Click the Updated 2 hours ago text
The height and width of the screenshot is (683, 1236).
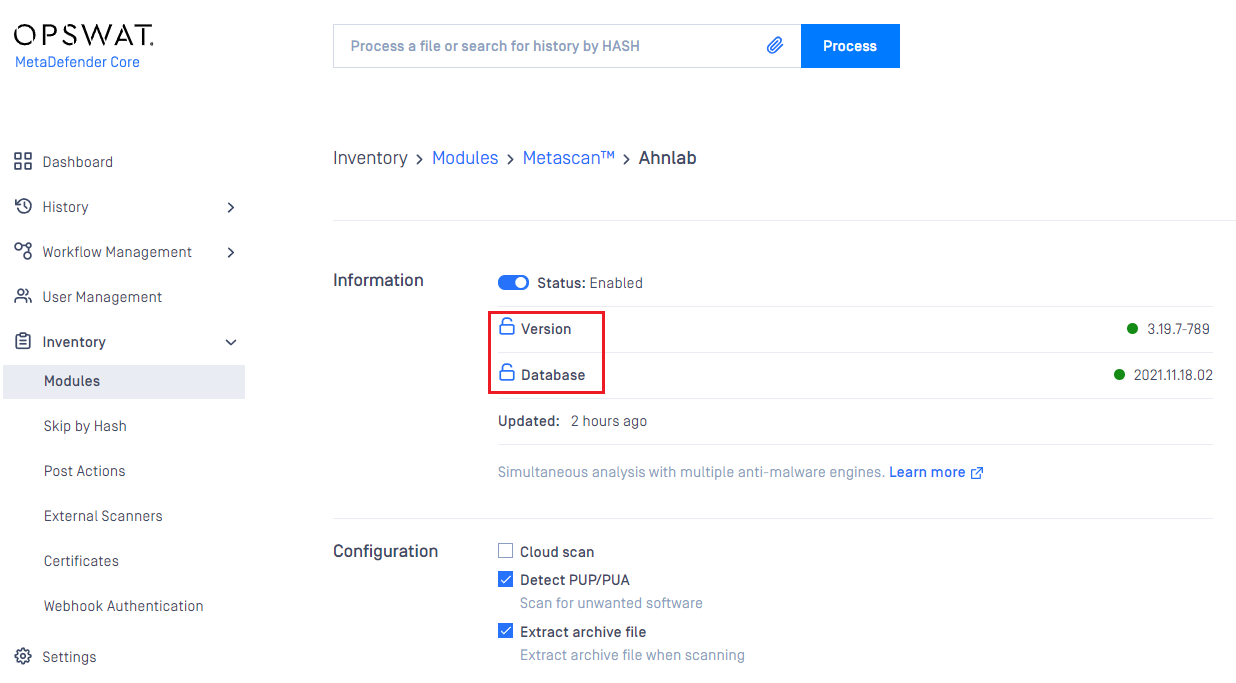[572, 421]
